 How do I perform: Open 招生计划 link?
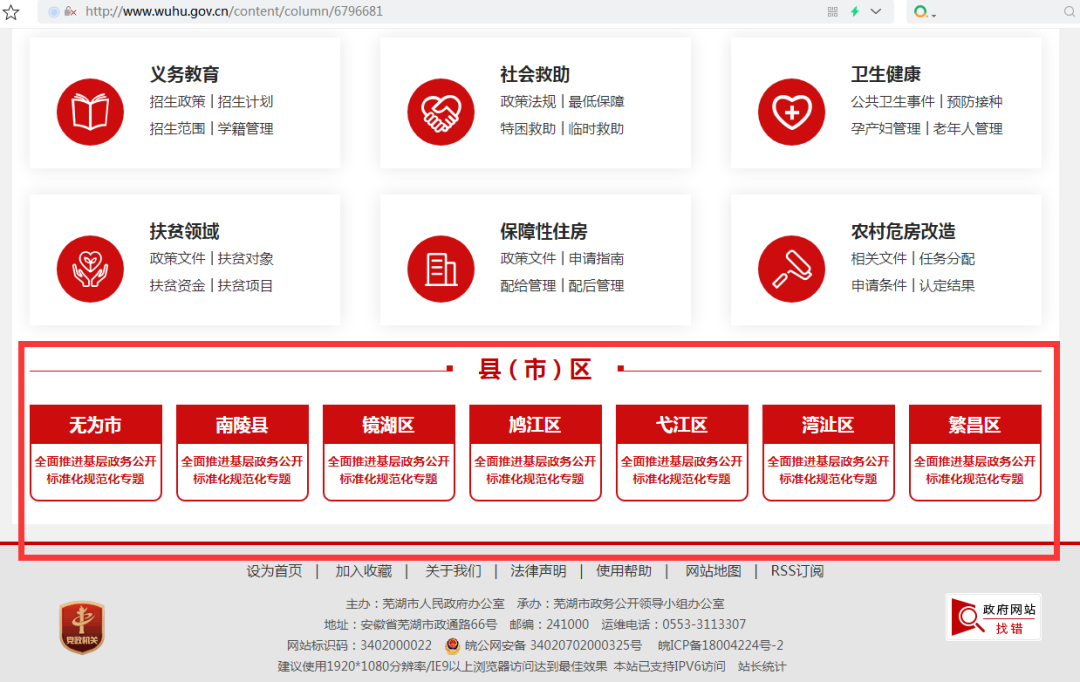[245, 102]
